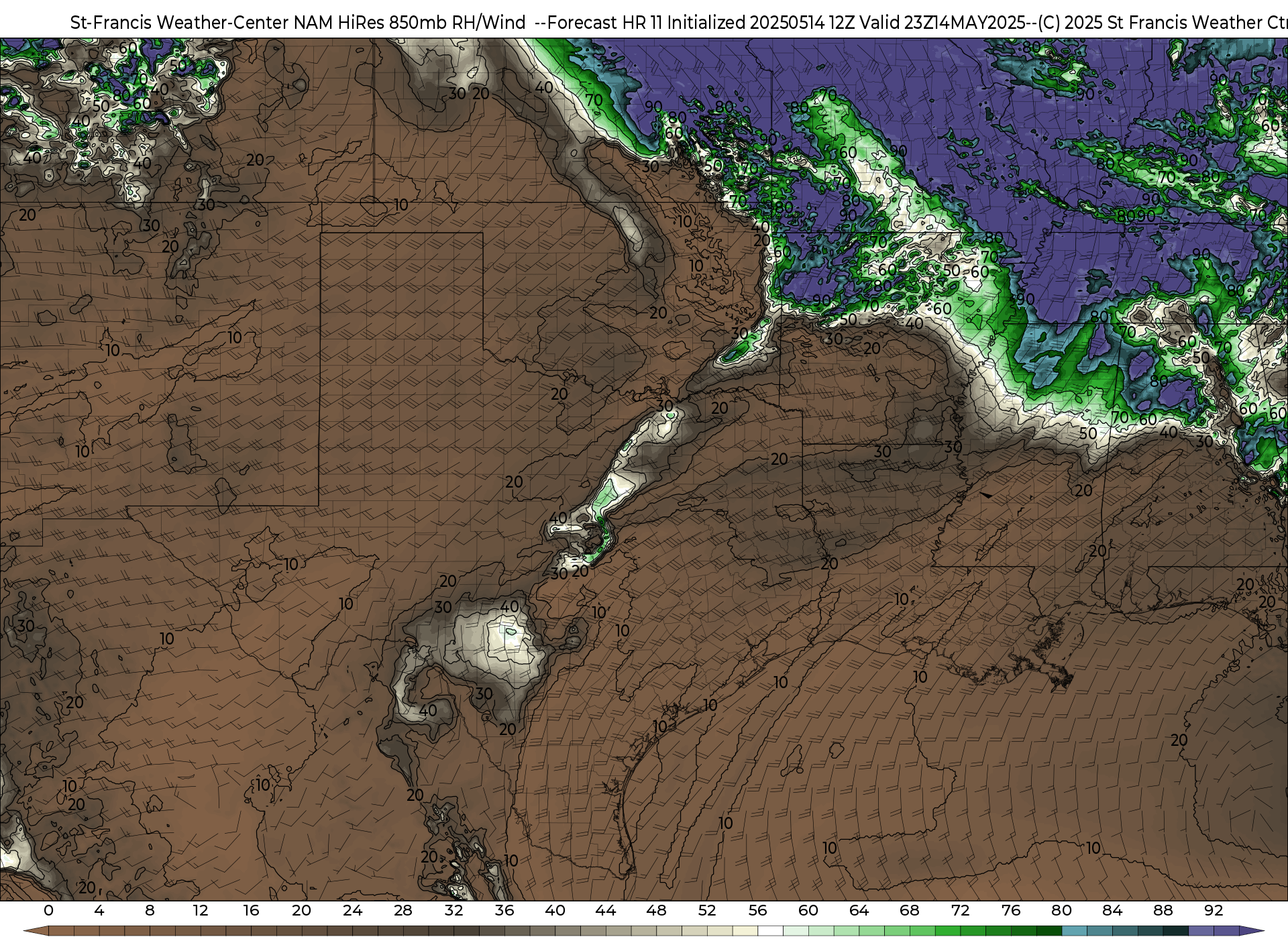Click the 88 label on the color scale

[x=1163, y=910]
